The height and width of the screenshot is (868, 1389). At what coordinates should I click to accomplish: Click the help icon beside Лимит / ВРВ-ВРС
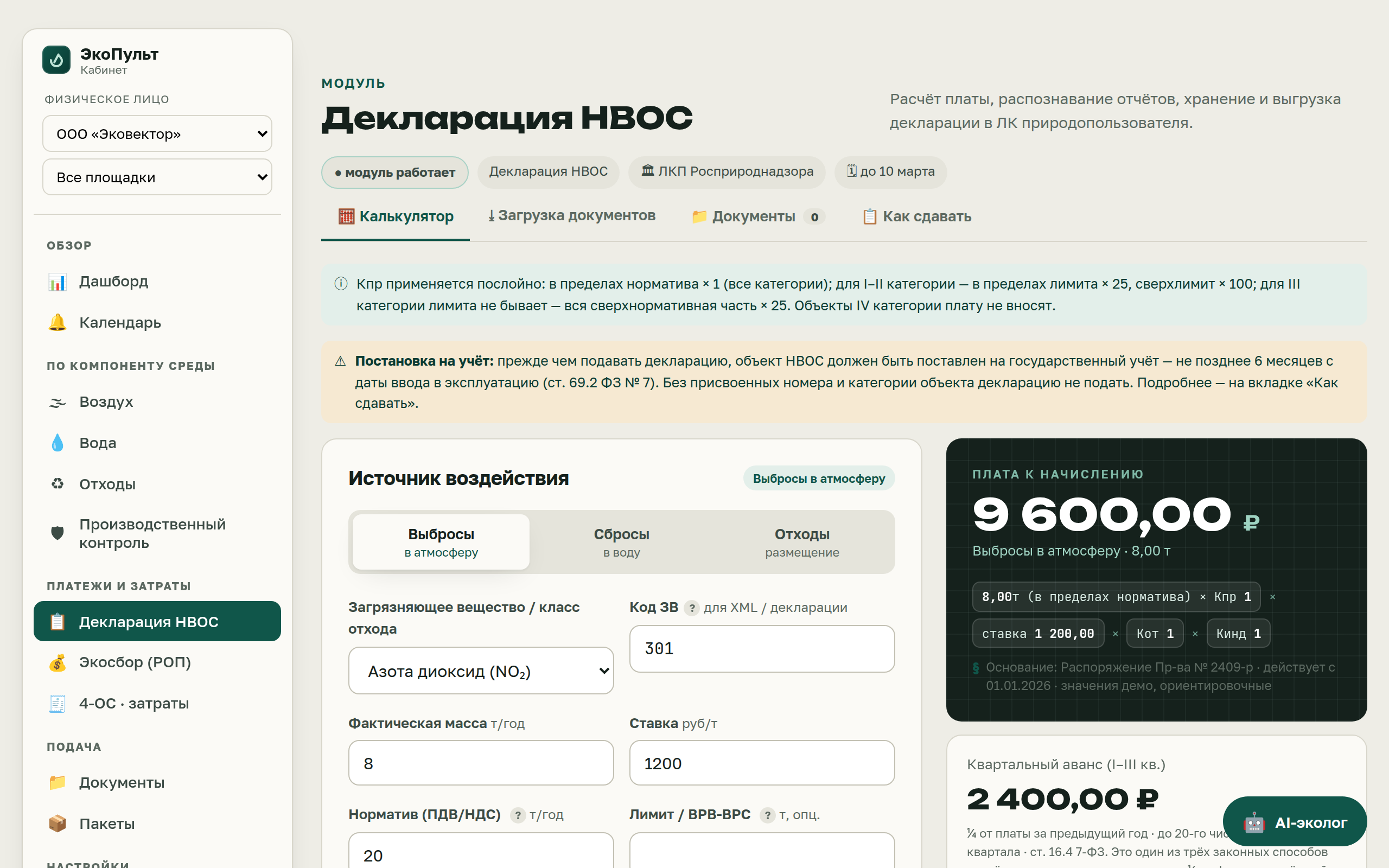pyautogui.click(x=767, y=815)
